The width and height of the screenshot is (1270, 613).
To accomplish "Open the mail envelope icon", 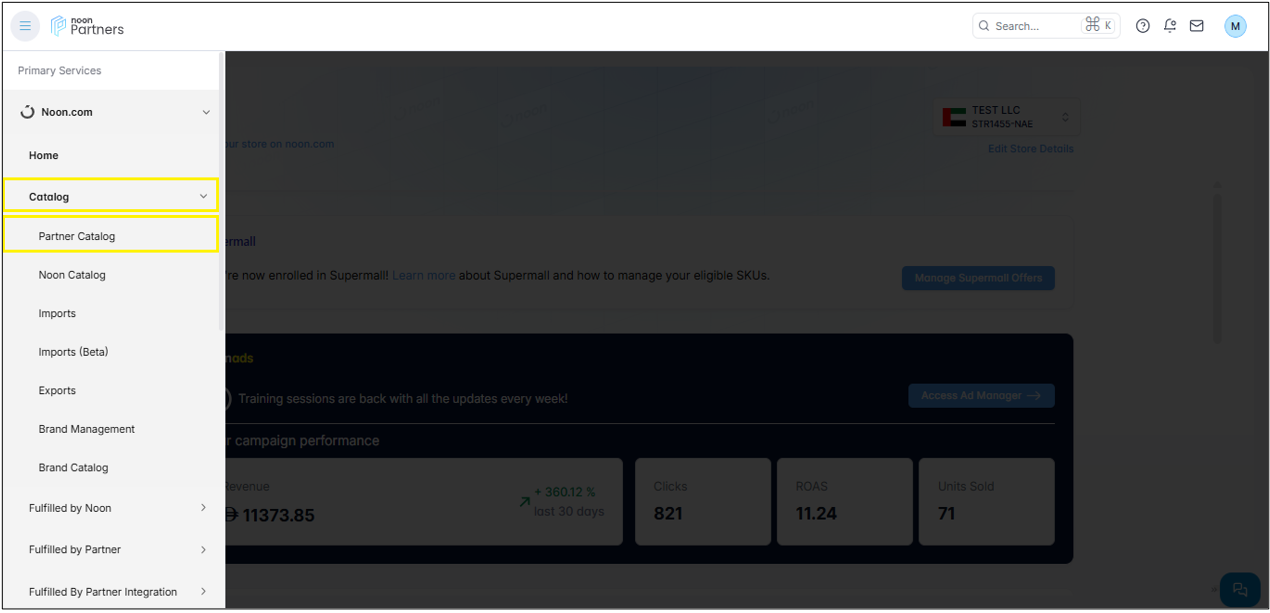I will tap(1196, 26).
